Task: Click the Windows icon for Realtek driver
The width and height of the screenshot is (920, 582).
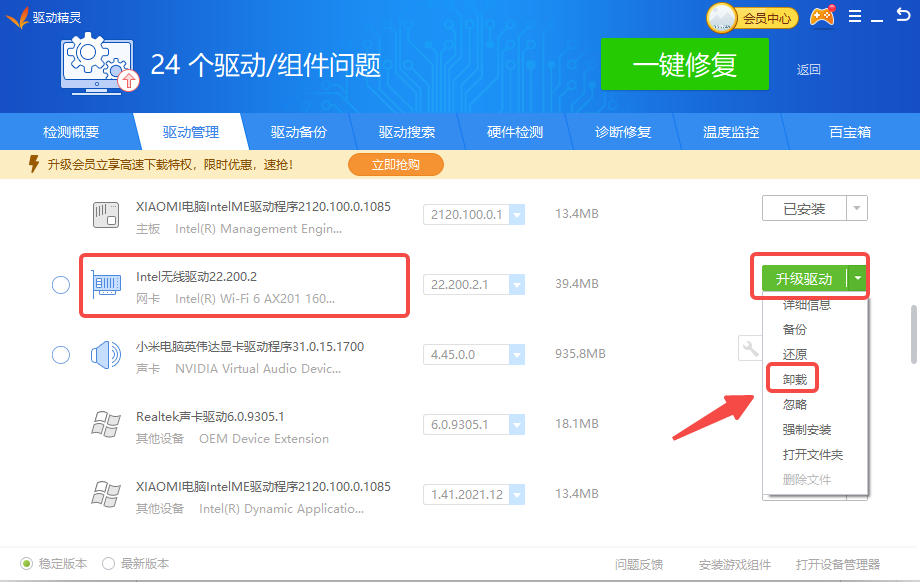Action: pyautogui.click(x=107, y=425)
